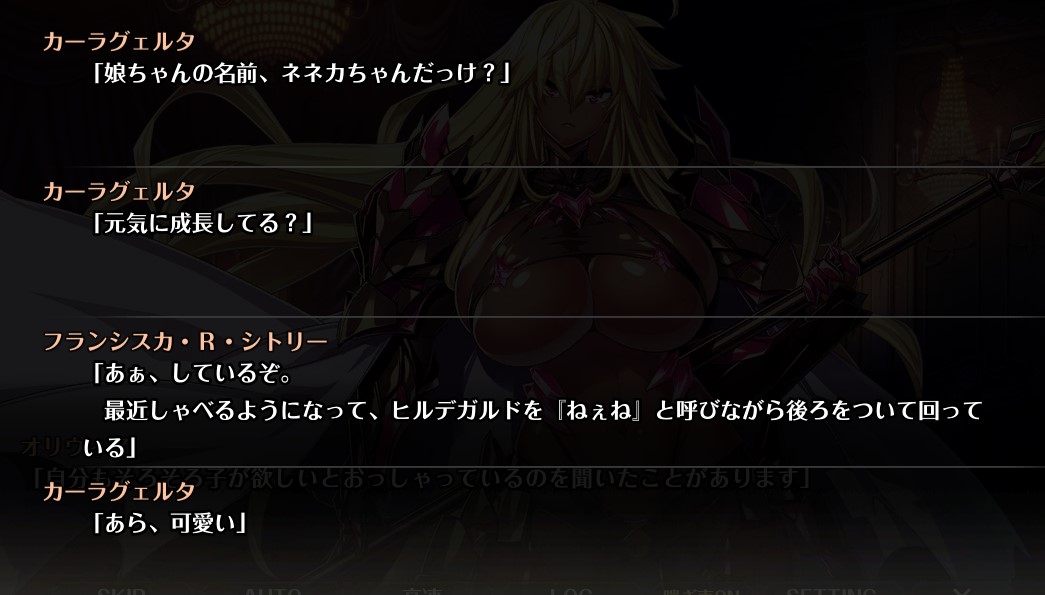Click the speaker name フランシスカ・R・シトリー
1045x595 pixels.
tap(185, 342)
